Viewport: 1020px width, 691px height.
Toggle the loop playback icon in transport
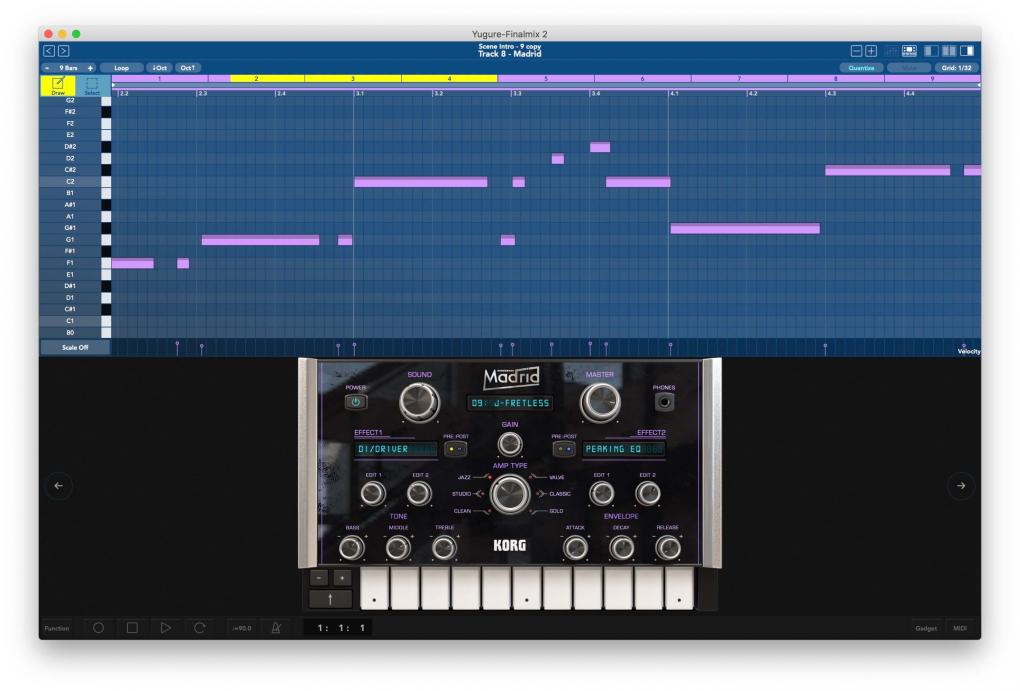200,628
